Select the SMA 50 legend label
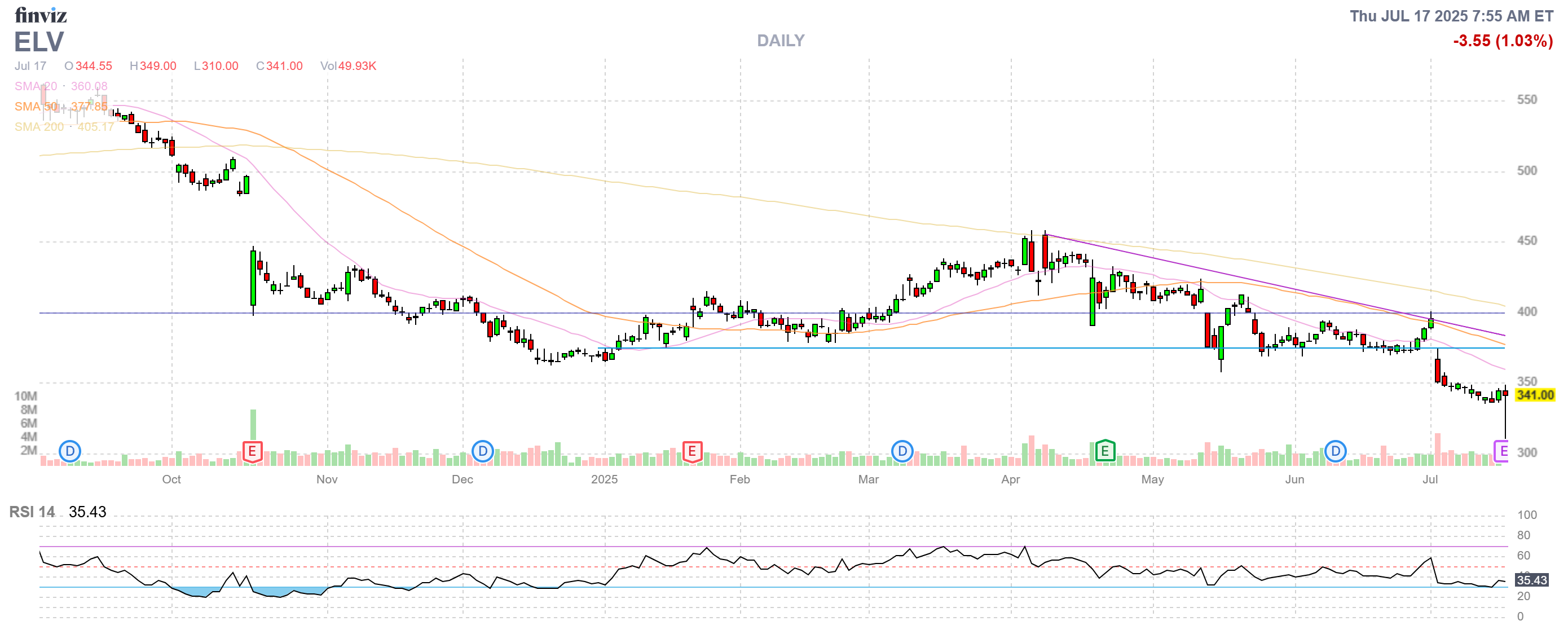Viewport: 1568px width, 634px height. (36, 107)
